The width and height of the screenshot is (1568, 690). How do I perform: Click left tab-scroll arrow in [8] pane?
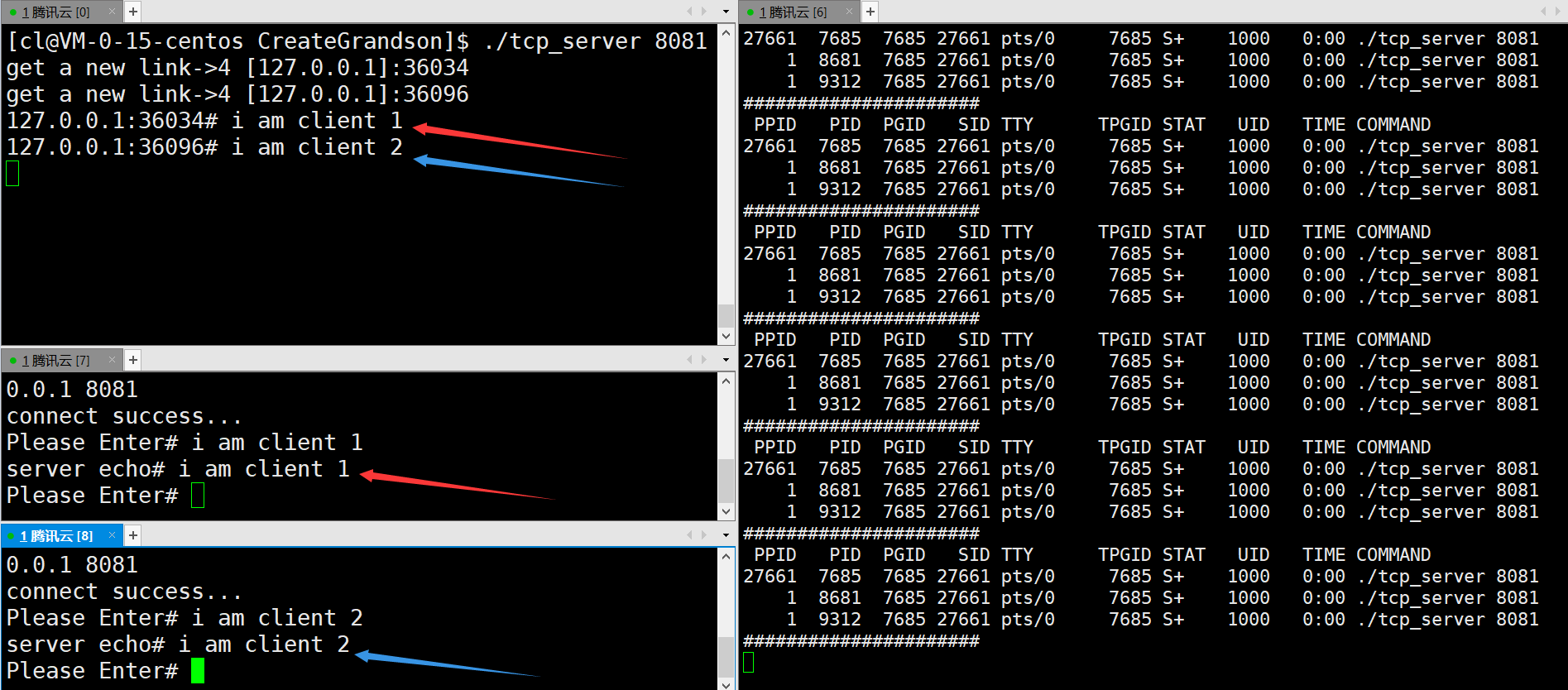coord(689,535)
